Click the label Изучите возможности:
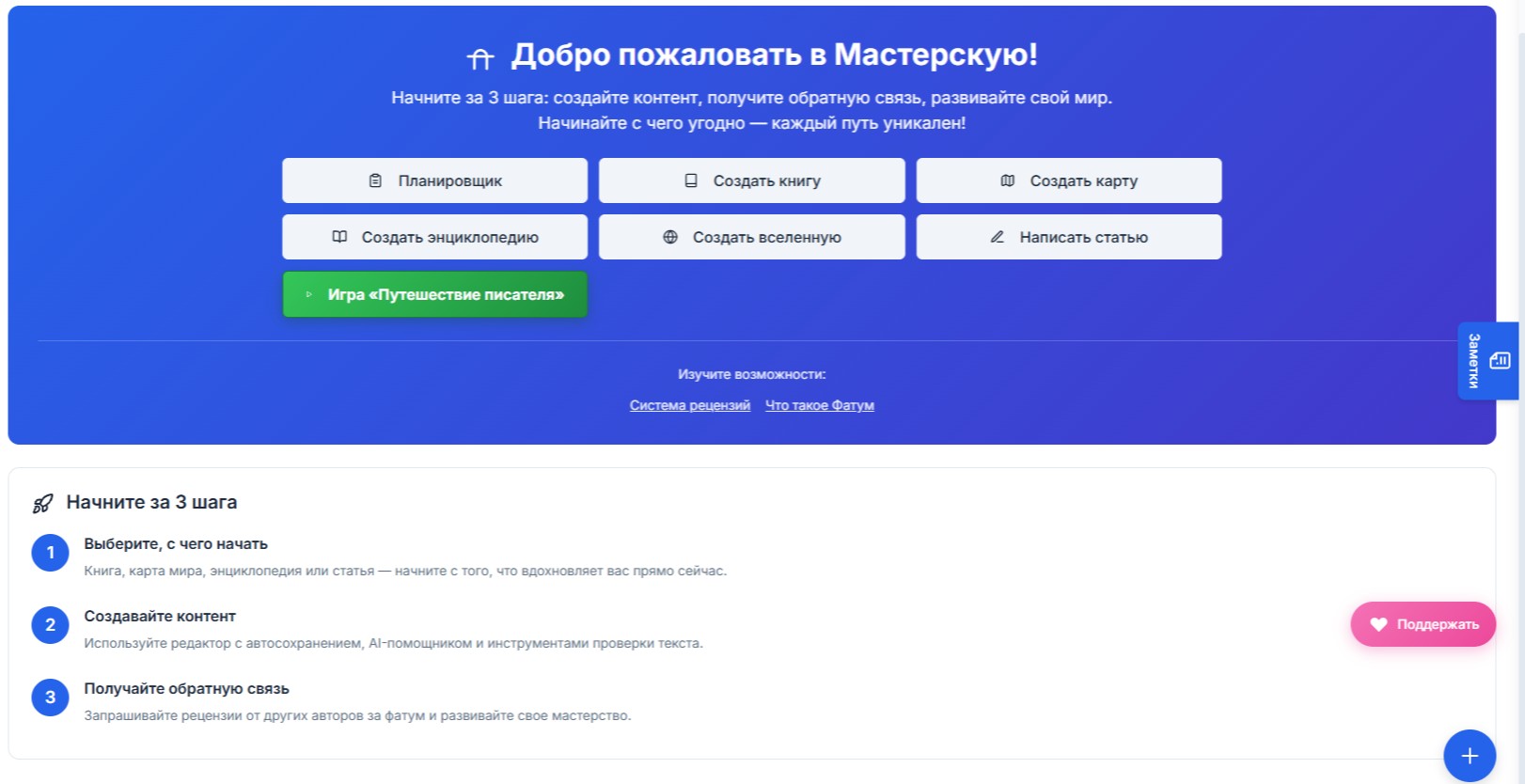1525x784 pixels. [x=752, y=374]
